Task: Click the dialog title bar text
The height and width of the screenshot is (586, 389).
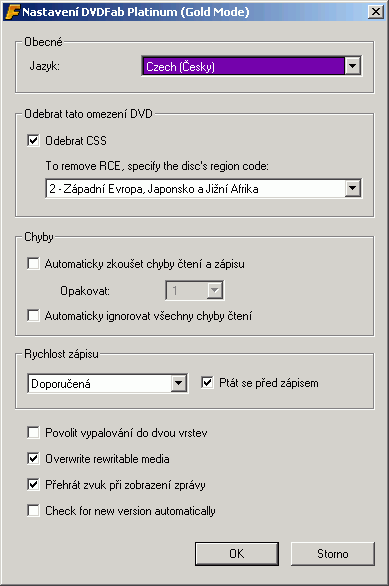Action: tap(136, 12)
